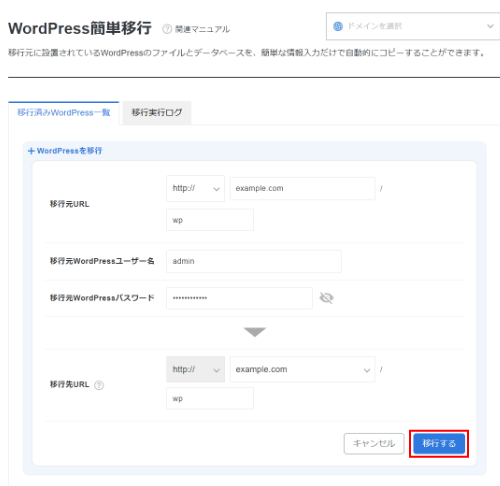The height and width of the screenshot is (486, 500).
Task: Open the ドメインを選択 domain dropdown
Action: click(413, 26)
